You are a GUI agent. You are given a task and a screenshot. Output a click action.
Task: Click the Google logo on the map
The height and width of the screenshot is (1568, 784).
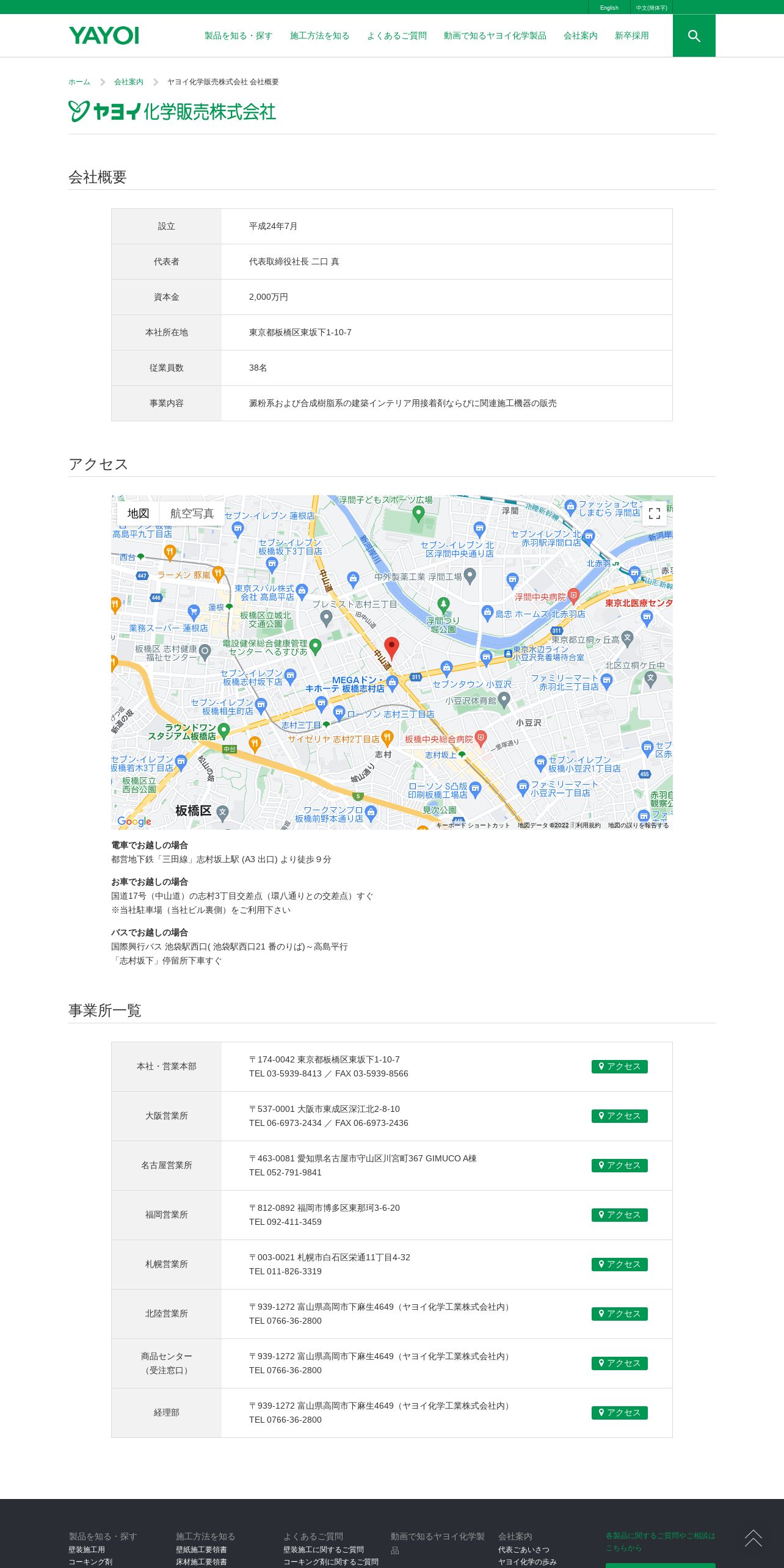click(x=134, y=821)
